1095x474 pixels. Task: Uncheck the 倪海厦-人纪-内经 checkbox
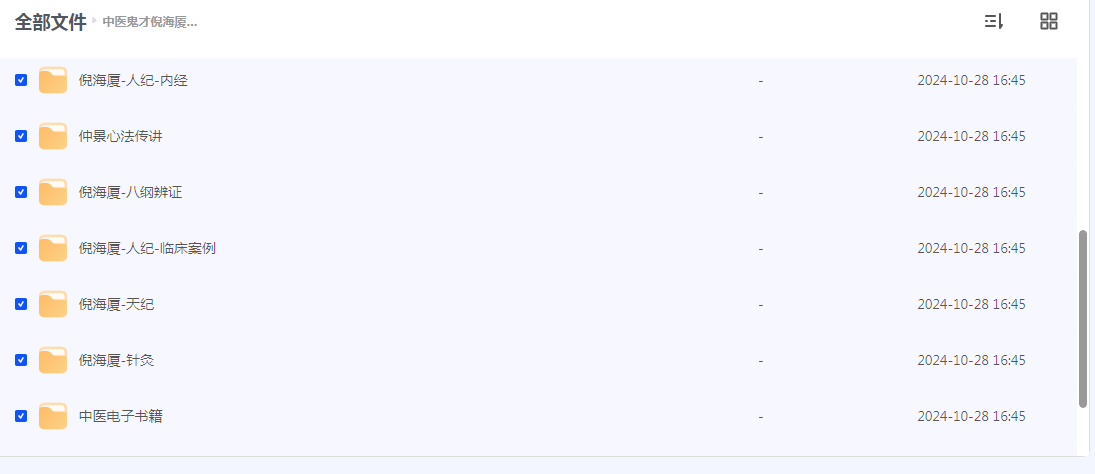pos(21,80)
